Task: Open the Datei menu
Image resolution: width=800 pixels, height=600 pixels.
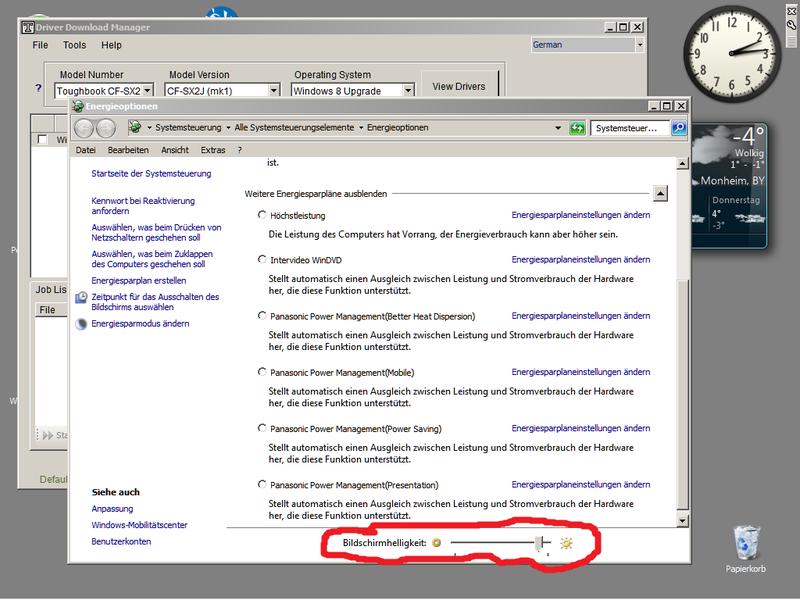Action: tap(86, 150)
